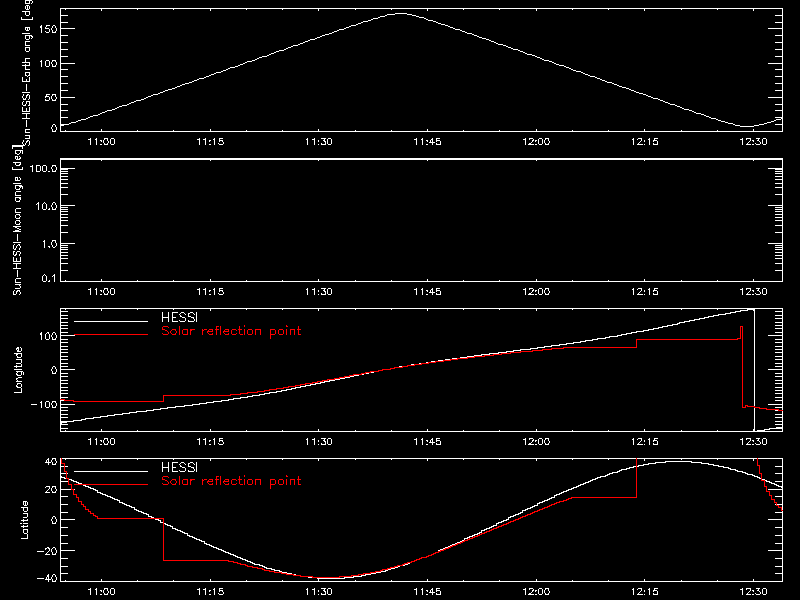Click 12:15 label under Earth angle plot
The width and height of the screenshot is (800, 600).
645,142
